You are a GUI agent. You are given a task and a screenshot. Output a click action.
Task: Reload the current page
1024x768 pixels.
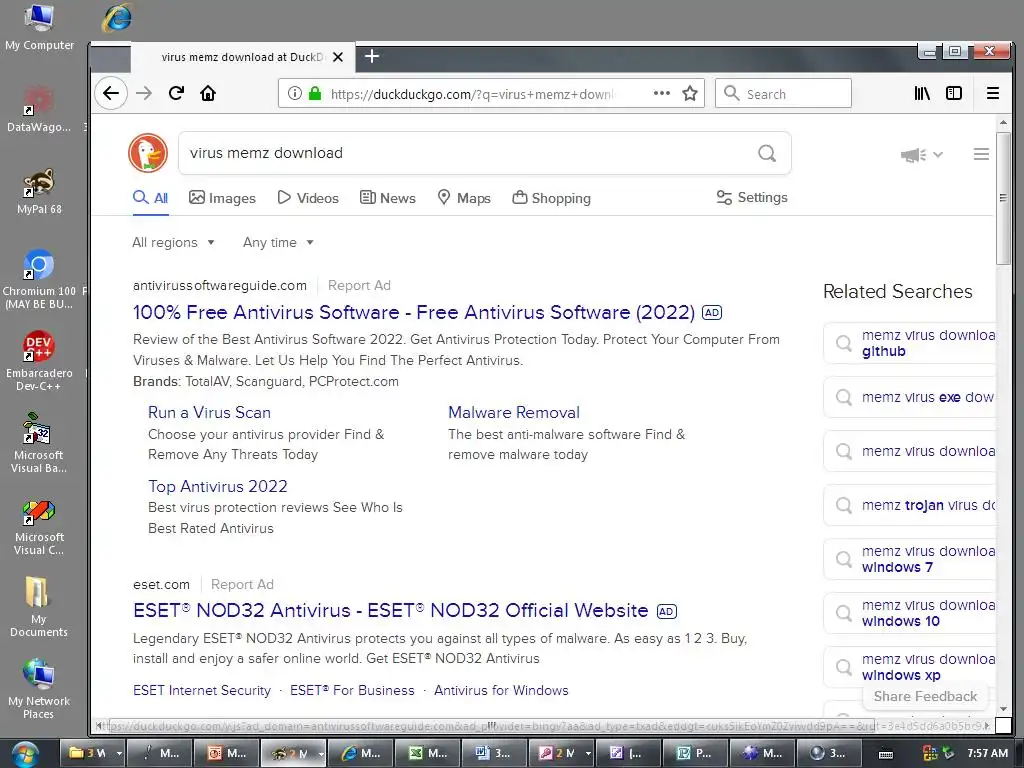click(x=176, y=93)
